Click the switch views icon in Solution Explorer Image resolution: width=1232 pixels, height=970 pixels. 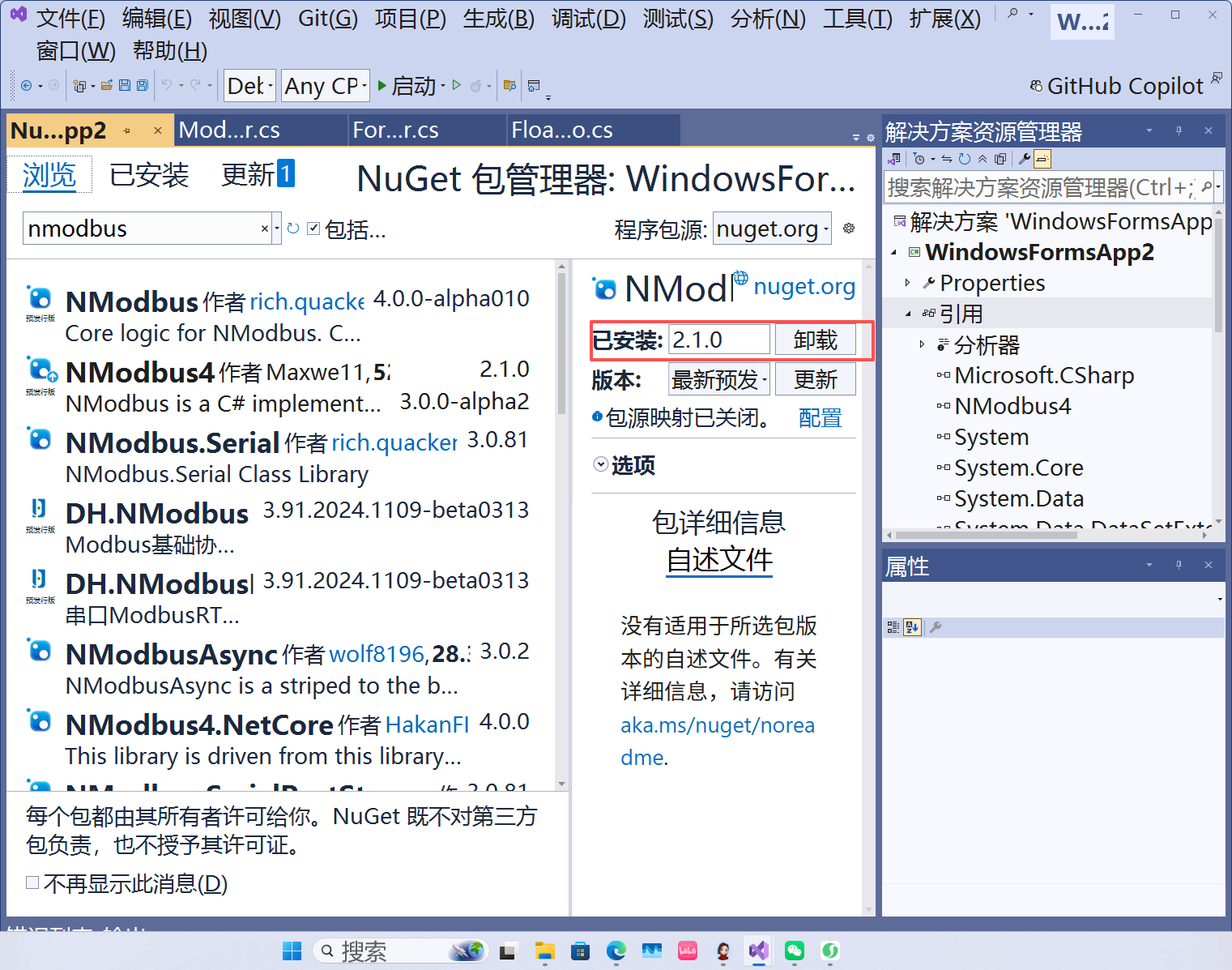point(894,159)
